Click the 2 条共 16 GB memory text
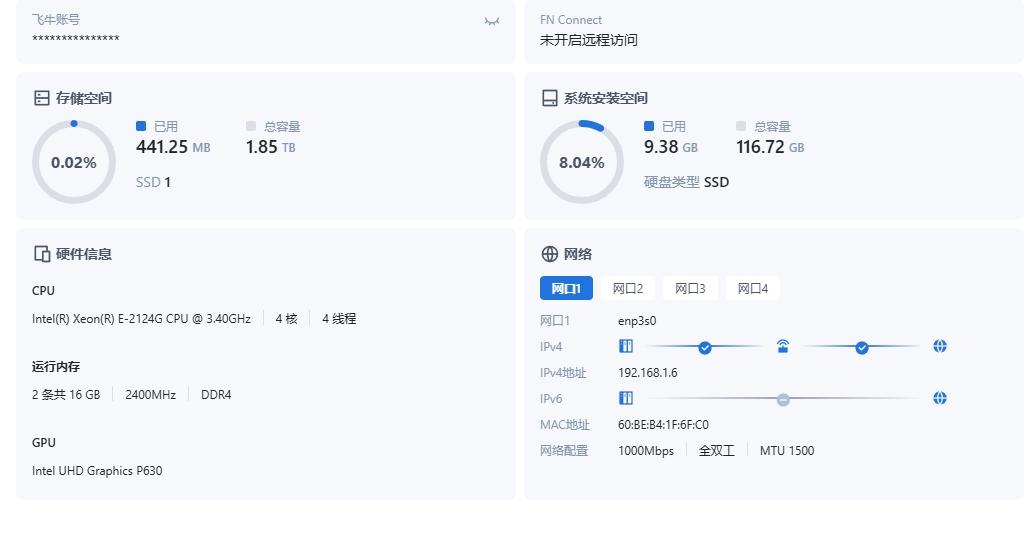The image size is (1026, 539). point(66,394)
